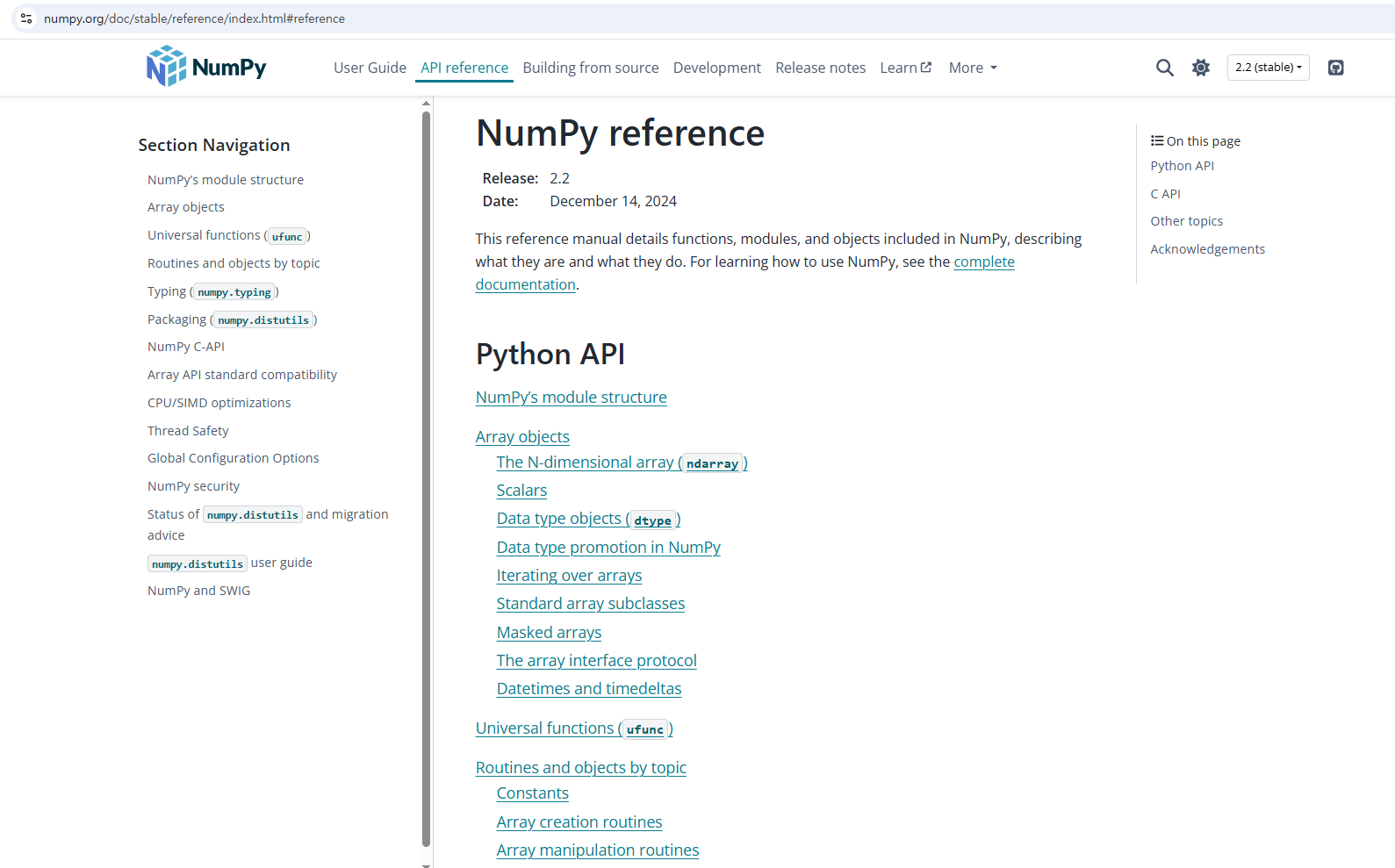Toggle light/dark theme icon

tap(1201, 68)
